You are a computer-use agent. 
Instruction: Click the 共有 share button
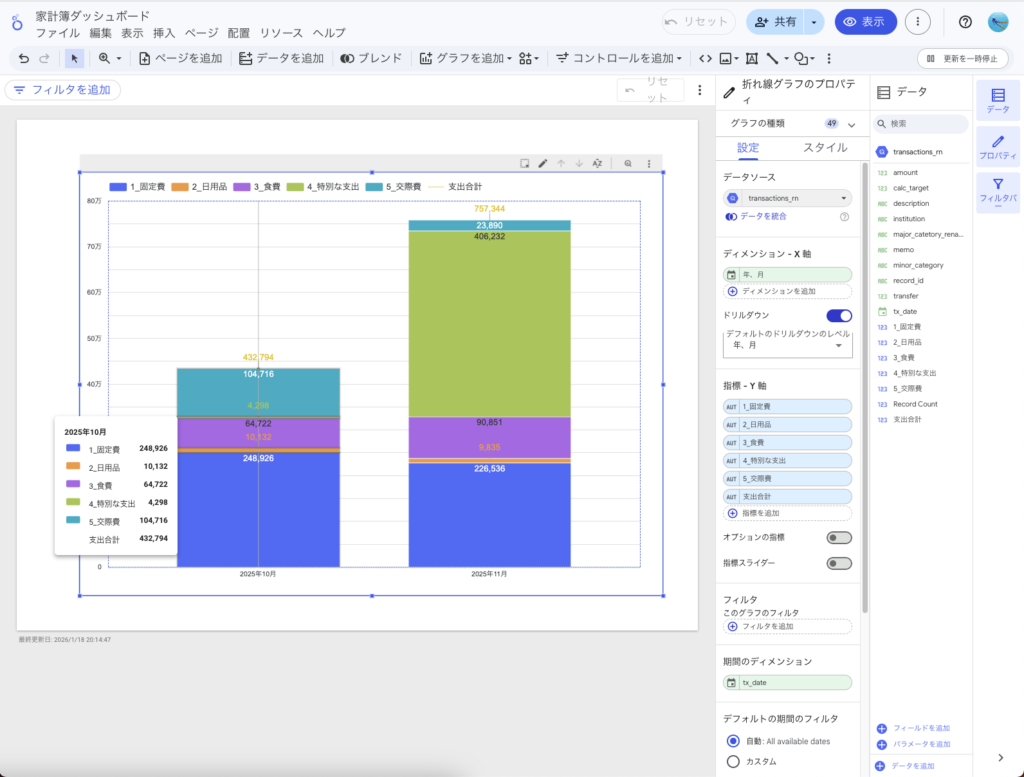[774, 22]
